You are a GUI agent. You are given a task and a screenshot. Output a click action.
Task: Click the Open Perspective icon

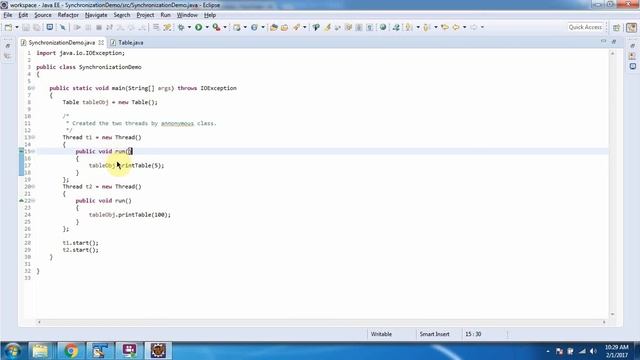617,28
